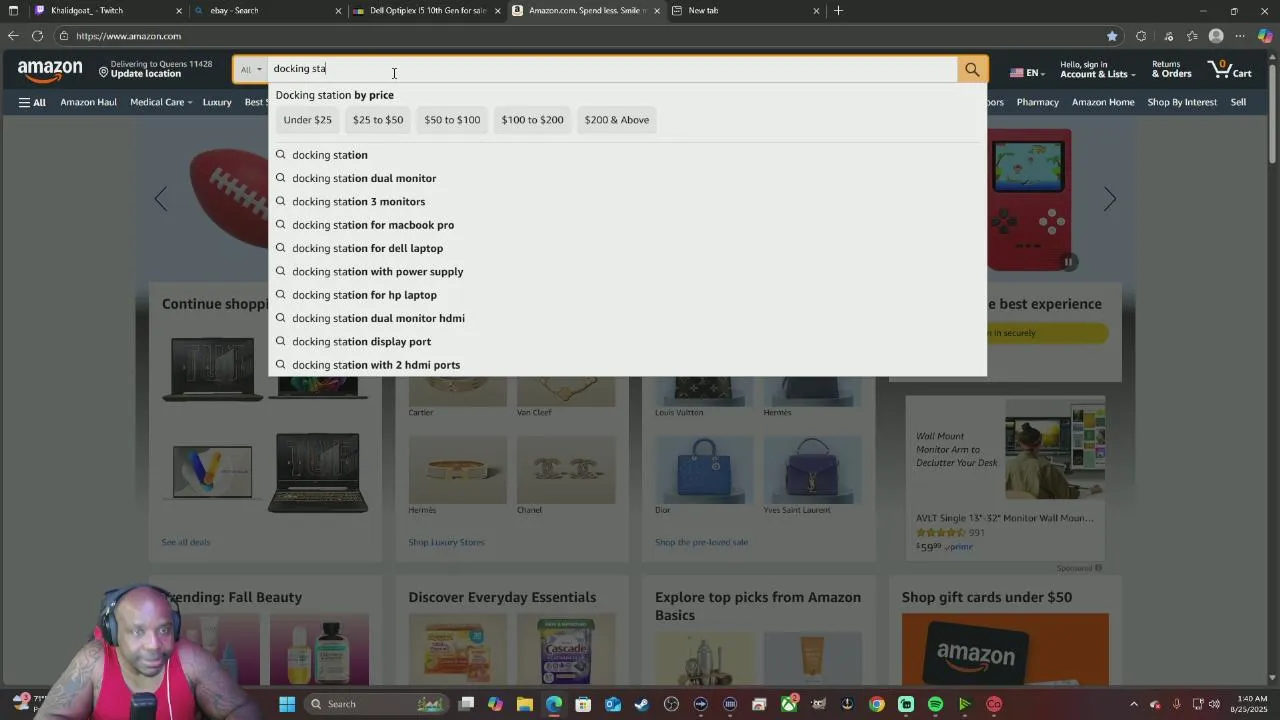The height and width of the screenshot is (720, 1280).
Task: Reload the page with refresh icon
Action: [x=37, y=36]
